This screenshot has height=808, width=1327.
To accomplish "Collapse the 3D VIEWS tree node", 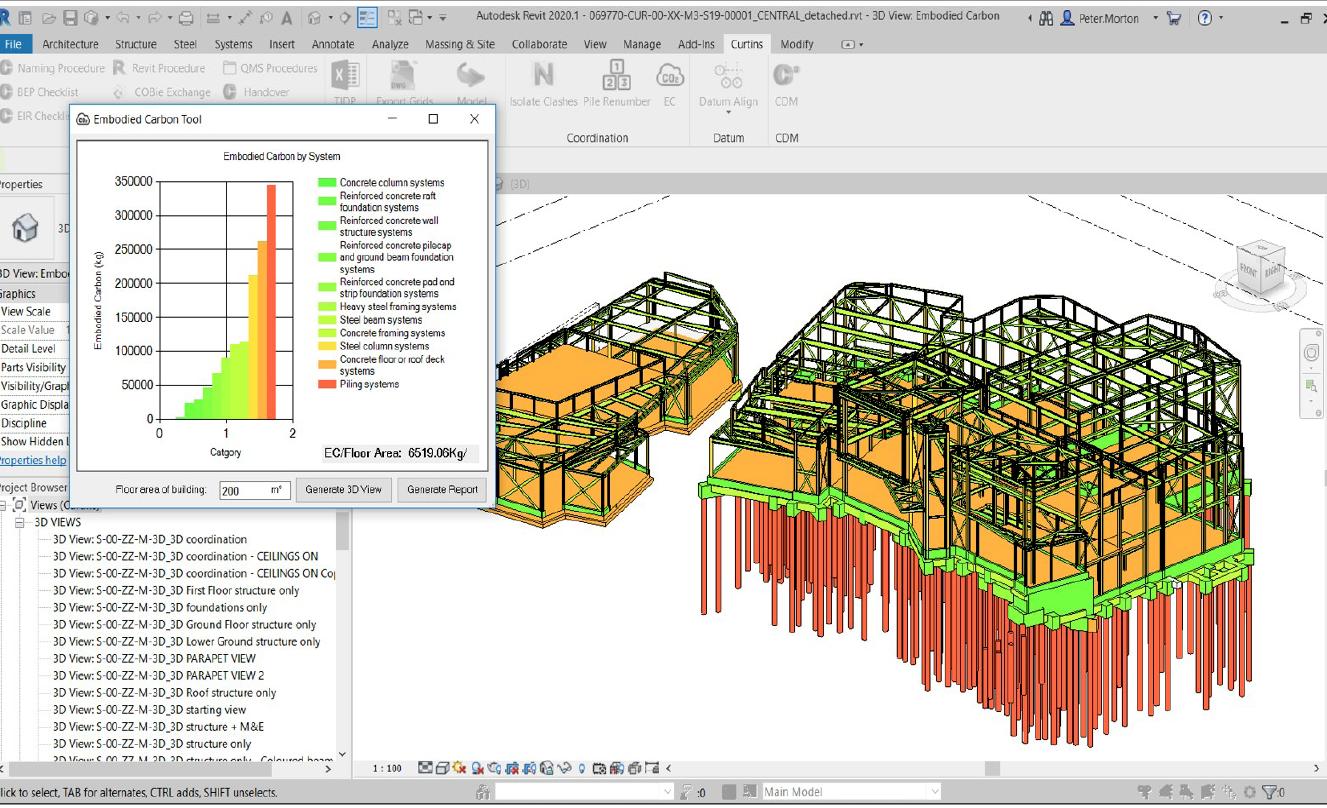I will (20, 522).
